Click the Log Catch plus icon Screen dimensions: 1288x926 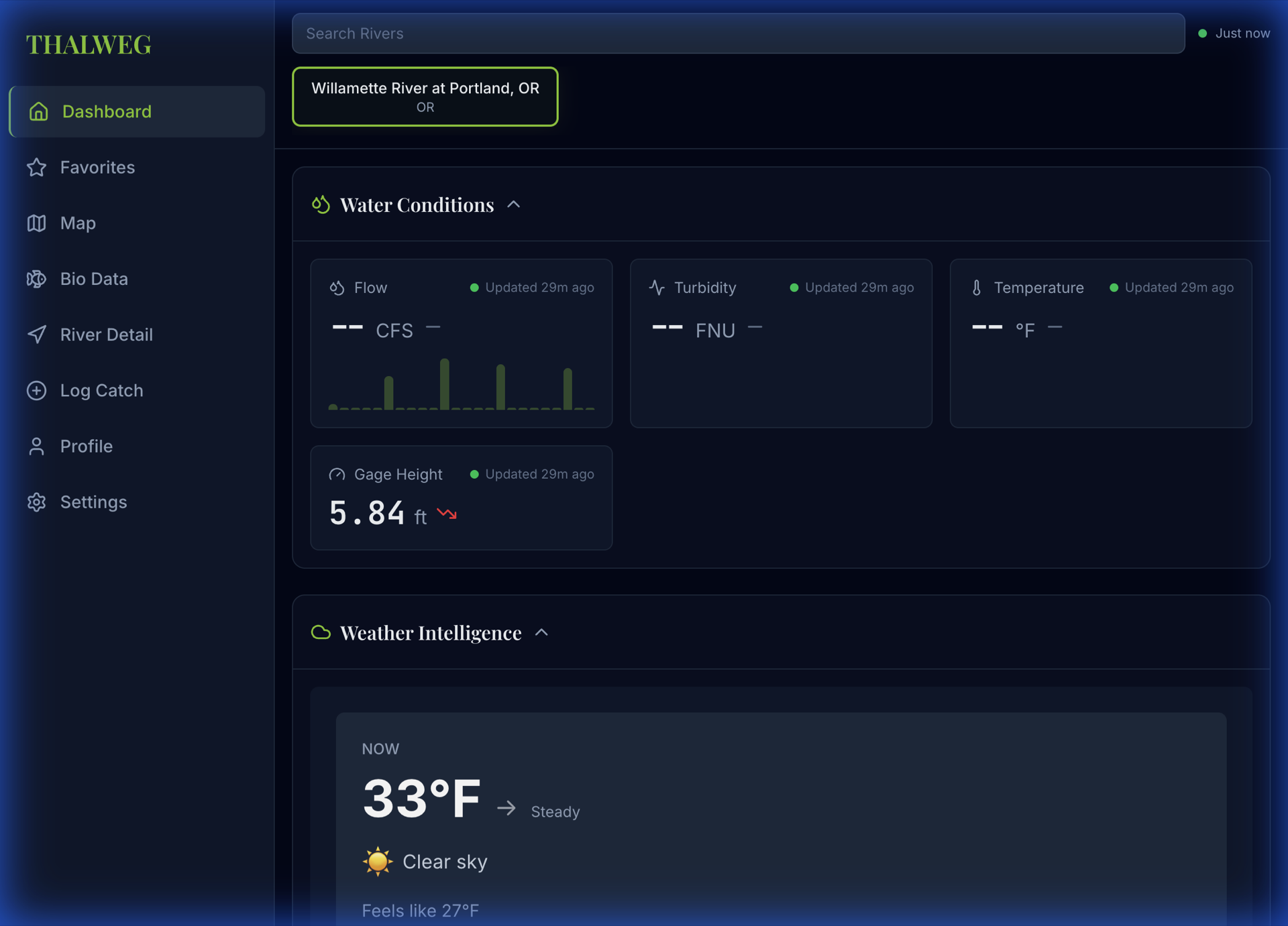point(37,390)
